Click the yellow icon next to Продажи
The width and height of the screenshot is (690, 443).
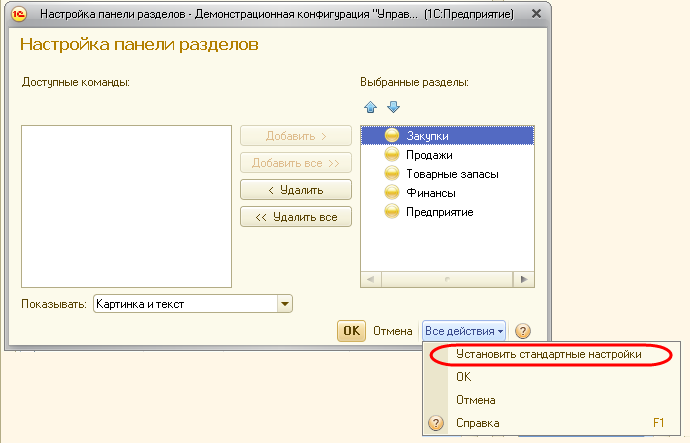(392, 155)
